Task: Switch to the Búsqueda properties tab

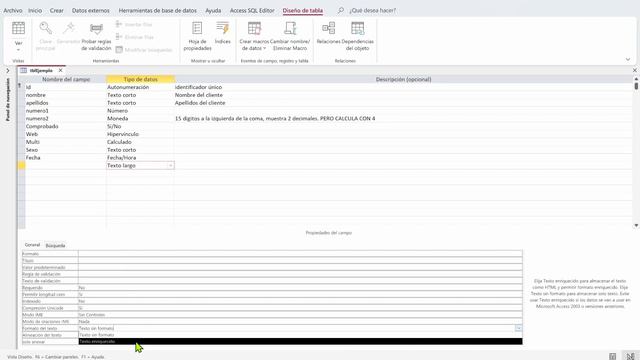Action: (55, 245)
